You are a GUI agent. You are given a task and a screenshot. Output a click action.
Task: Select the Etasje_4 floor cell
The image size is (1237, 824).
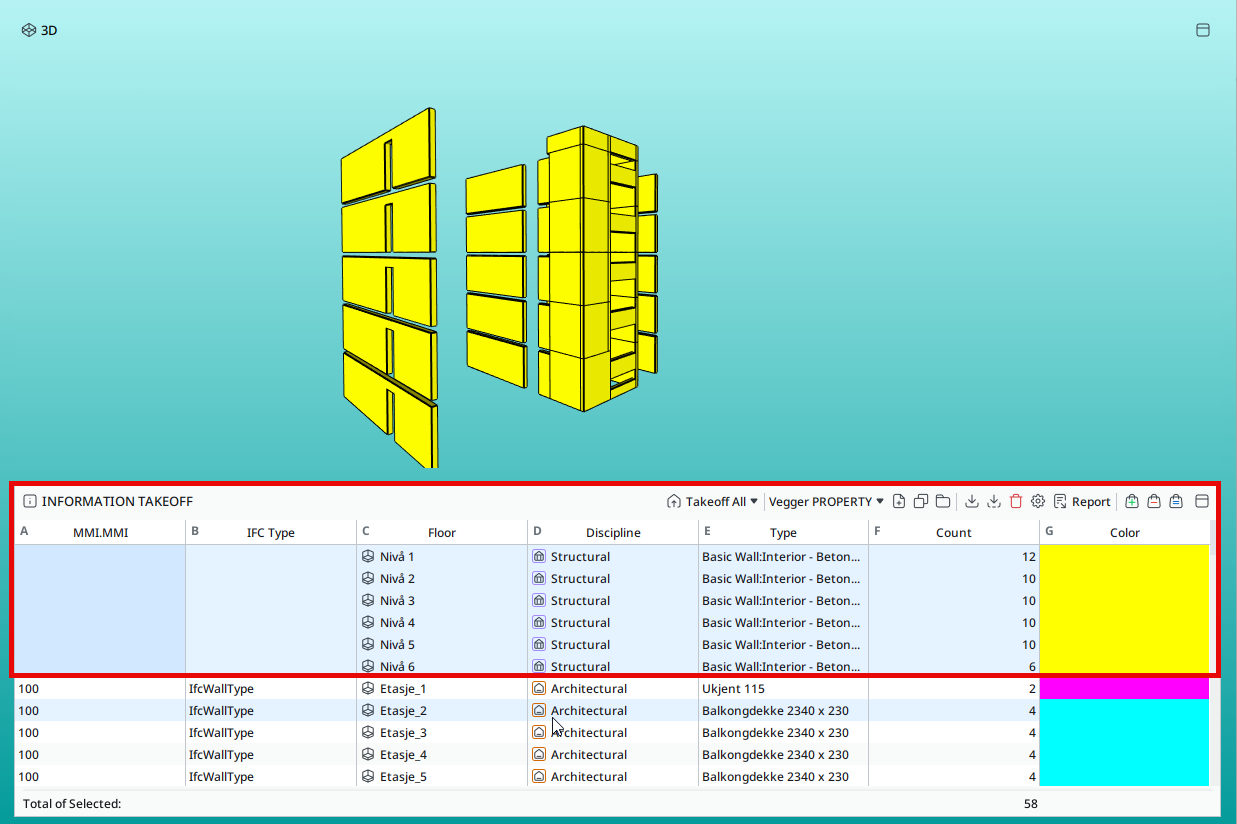pos(442,755)
